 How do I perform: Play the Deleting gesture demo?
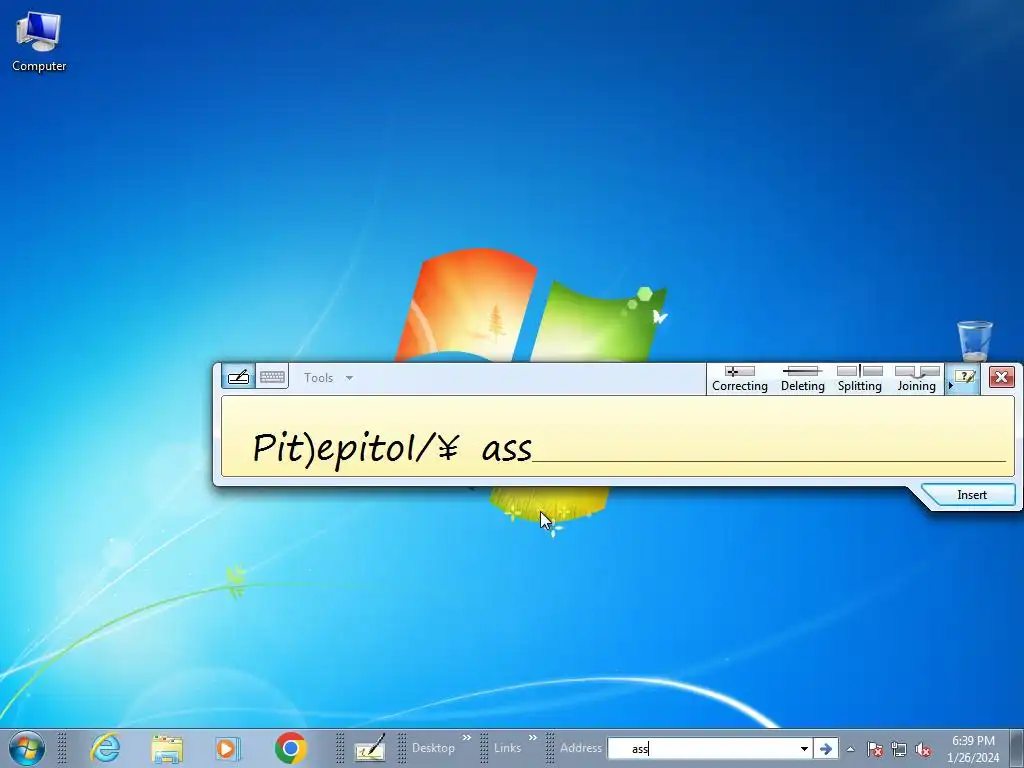pos(803,379)
